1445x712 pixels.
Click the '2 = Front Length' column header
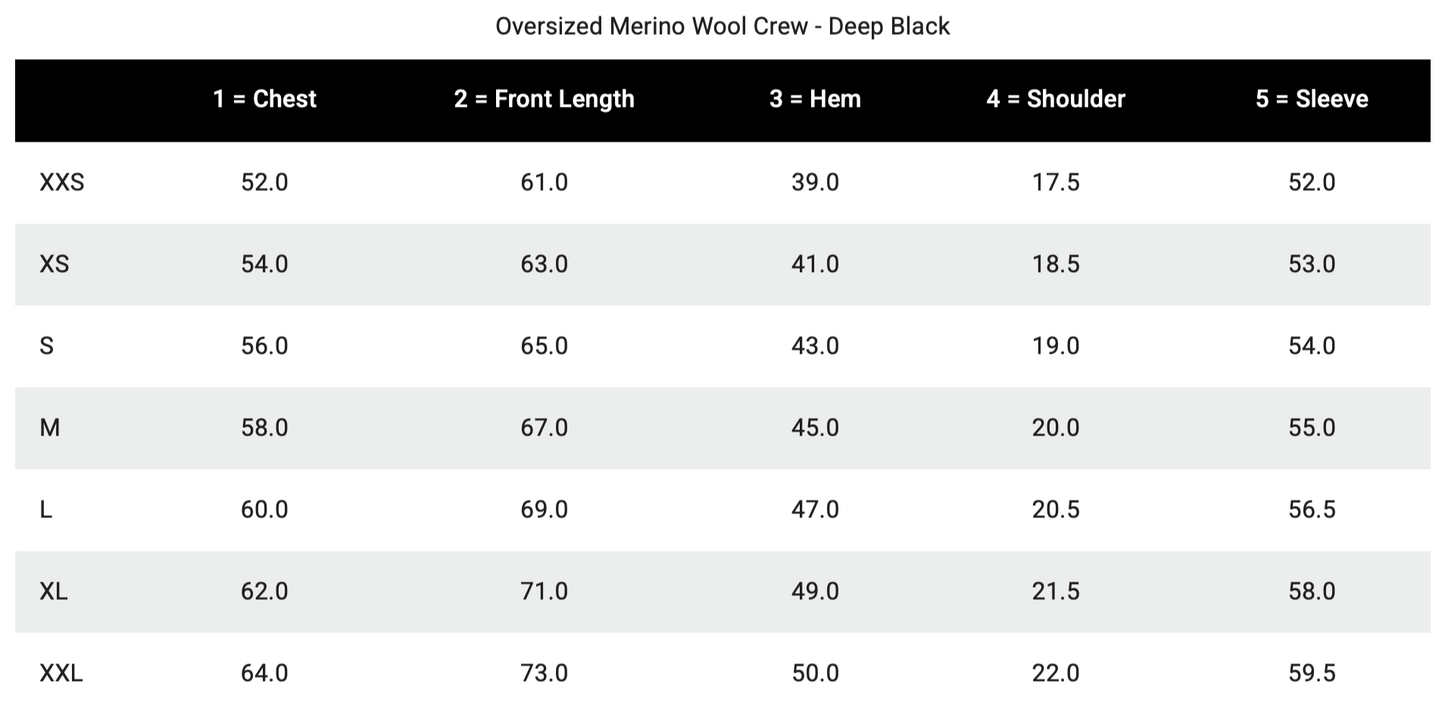(544, 99)
